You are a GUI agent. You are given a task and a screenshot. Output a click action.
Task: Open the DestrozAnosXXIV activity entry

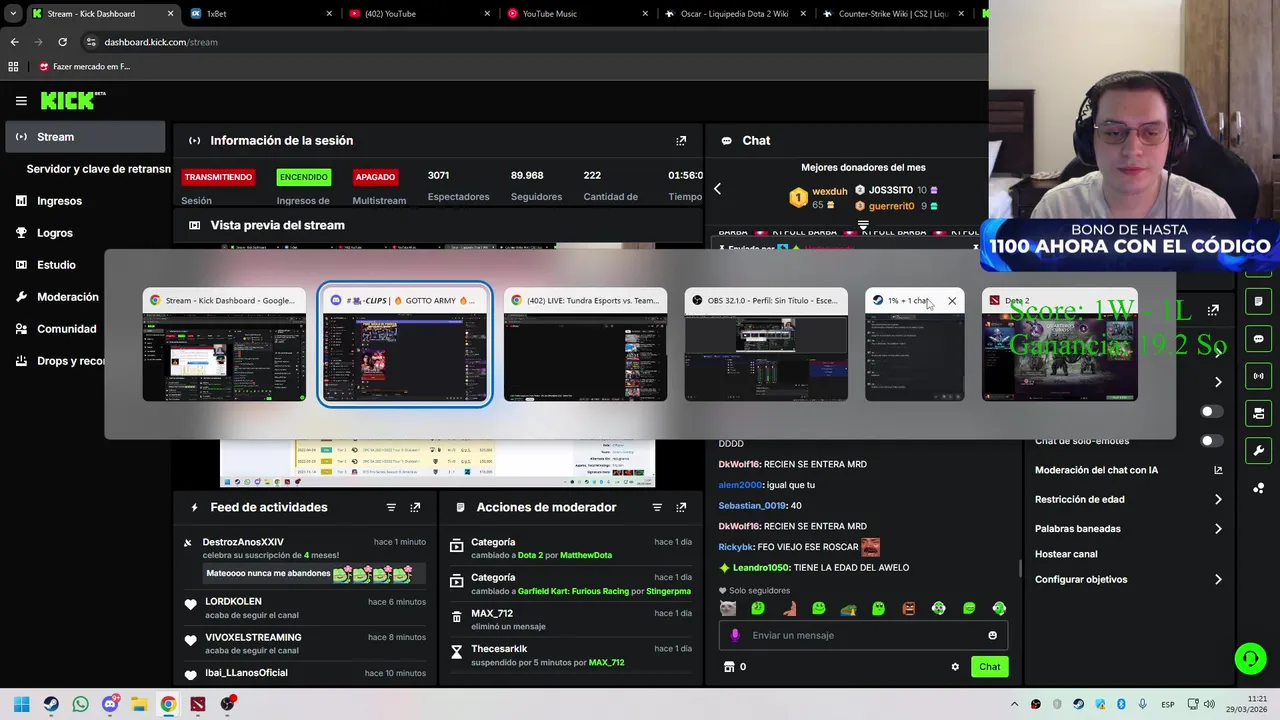point(305,562)
